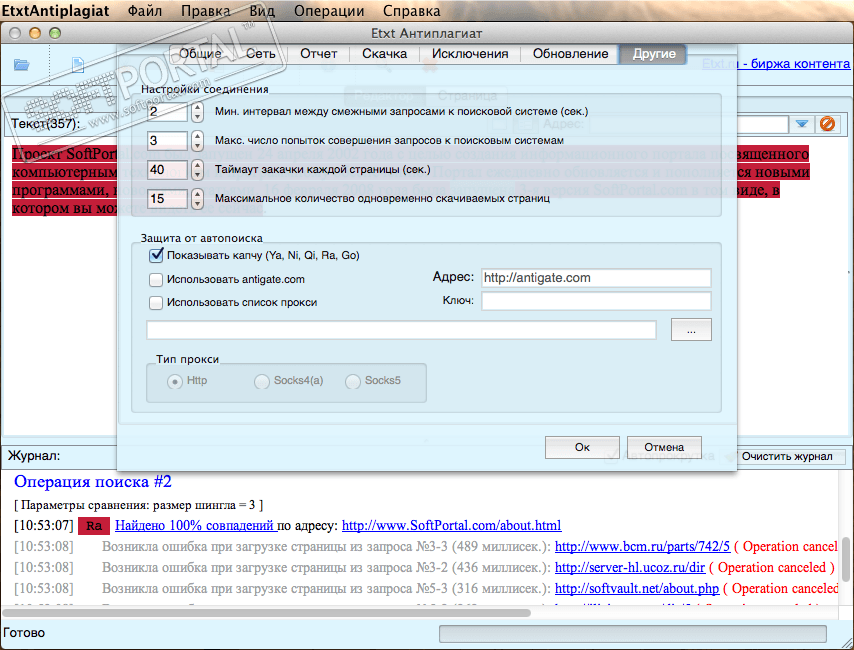Enable Использовать список прокси checkbox
Viewport: 854px width, 650px height.
156,302
